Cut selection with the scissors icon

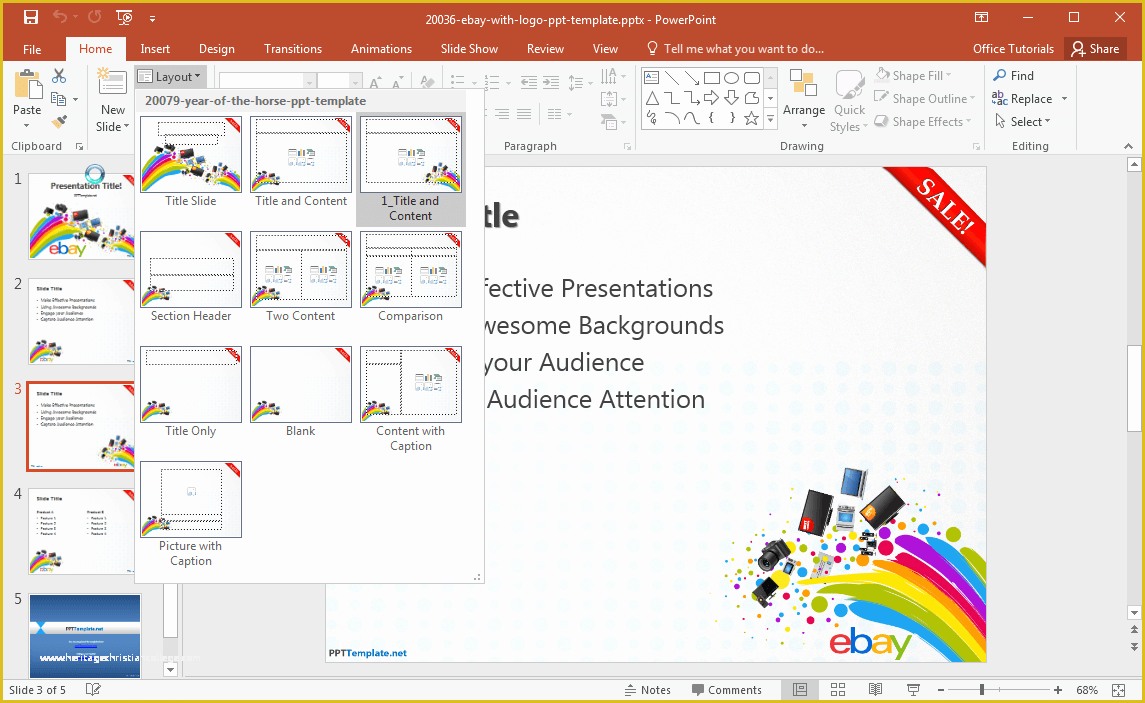[59, 76]
